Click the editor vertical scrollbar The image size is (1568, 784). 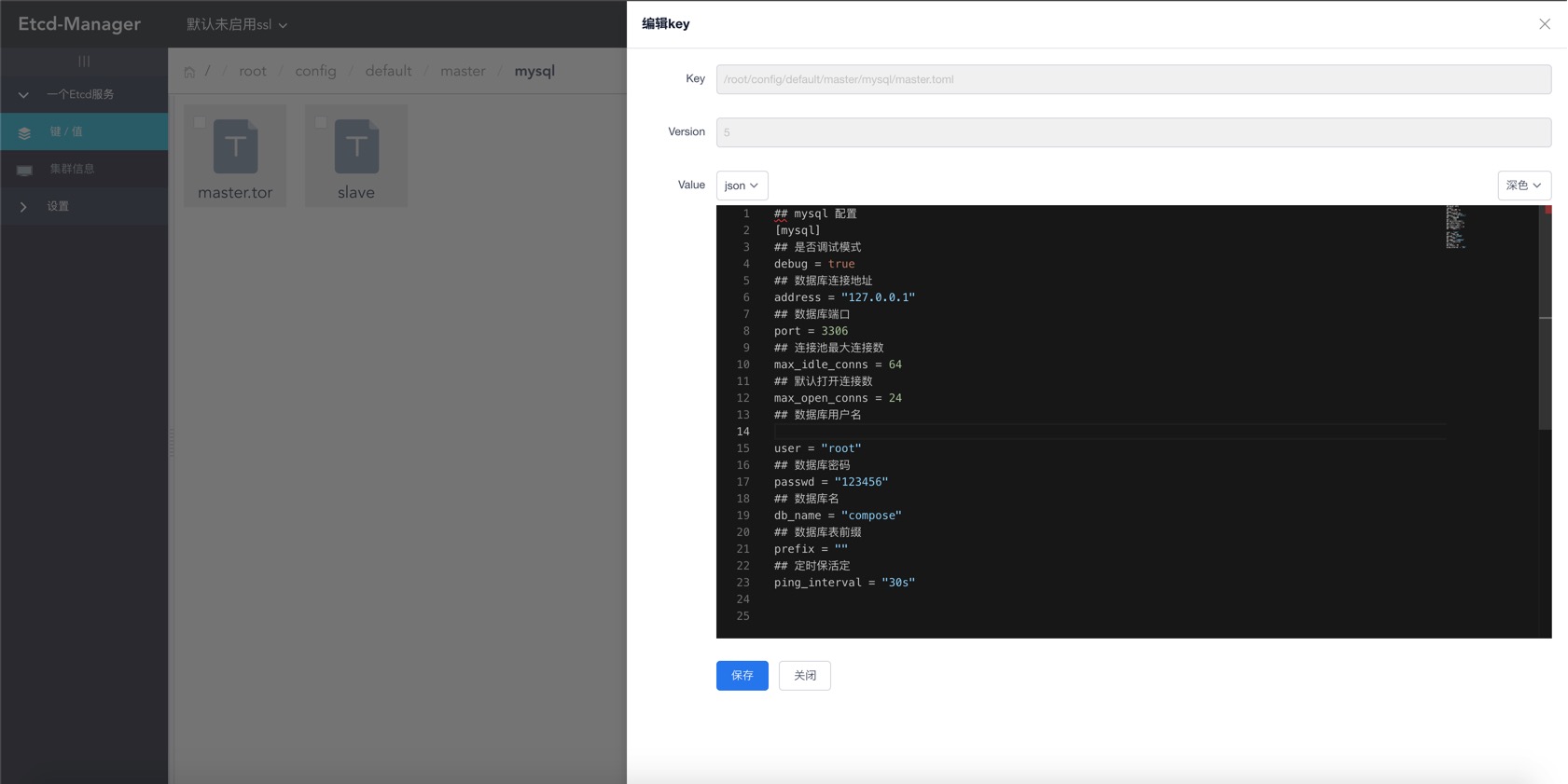(x=1545, y=317)
